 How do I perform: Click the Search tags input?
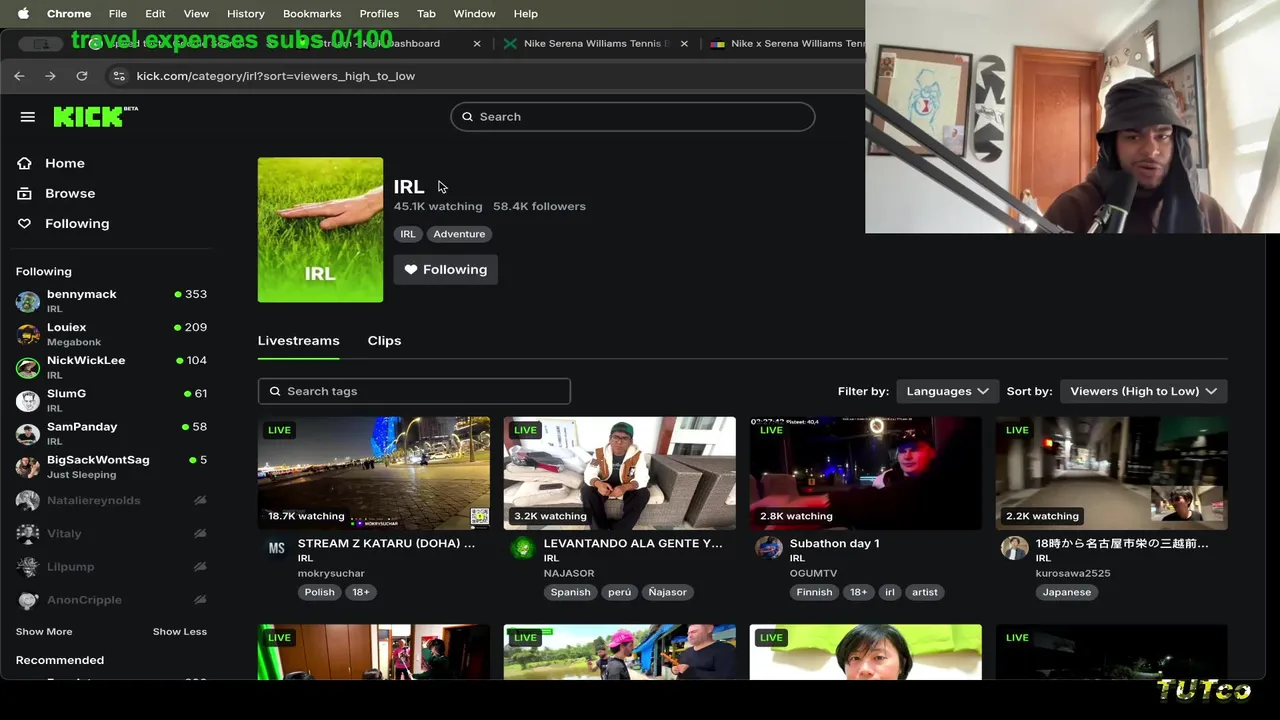click(x=414, y=391)
